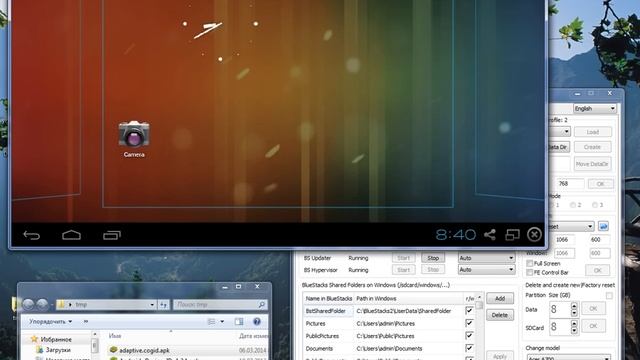The height and width of the screenshot is (360, 640).
Task: Click the Избранное star icon
Action: click(x=34, y=339)
